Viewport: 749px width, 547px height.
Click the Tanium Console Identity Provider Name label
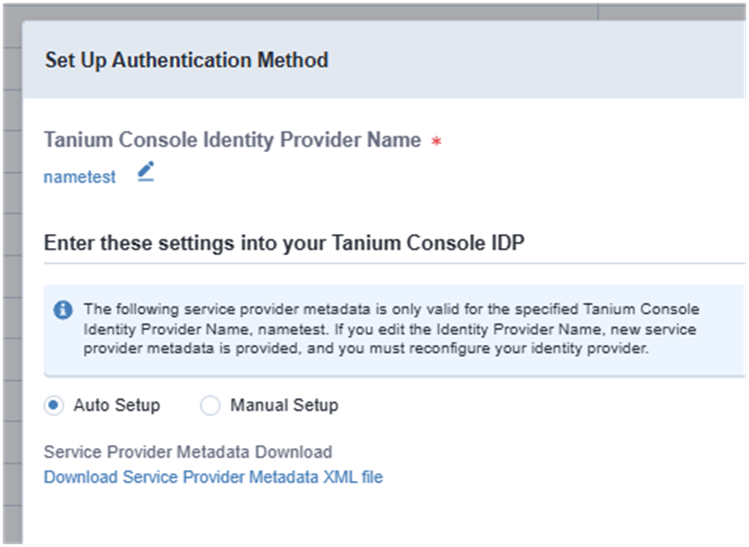tap(232, 141)
